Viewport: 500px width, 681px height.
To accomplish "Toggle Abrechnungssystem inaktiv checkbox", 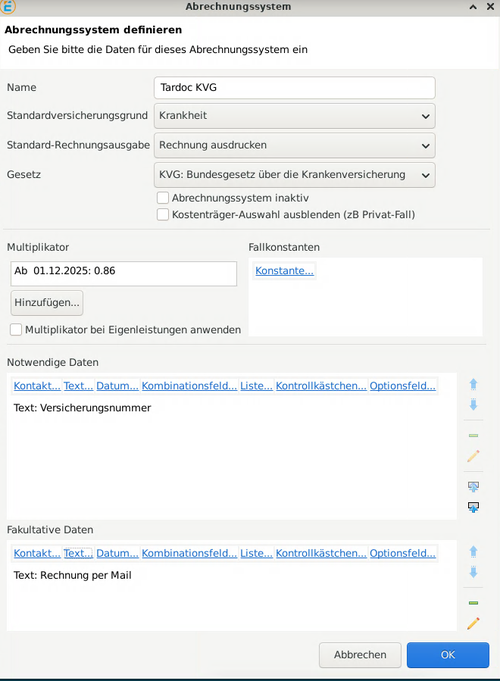I will click(x=163, y=198).
